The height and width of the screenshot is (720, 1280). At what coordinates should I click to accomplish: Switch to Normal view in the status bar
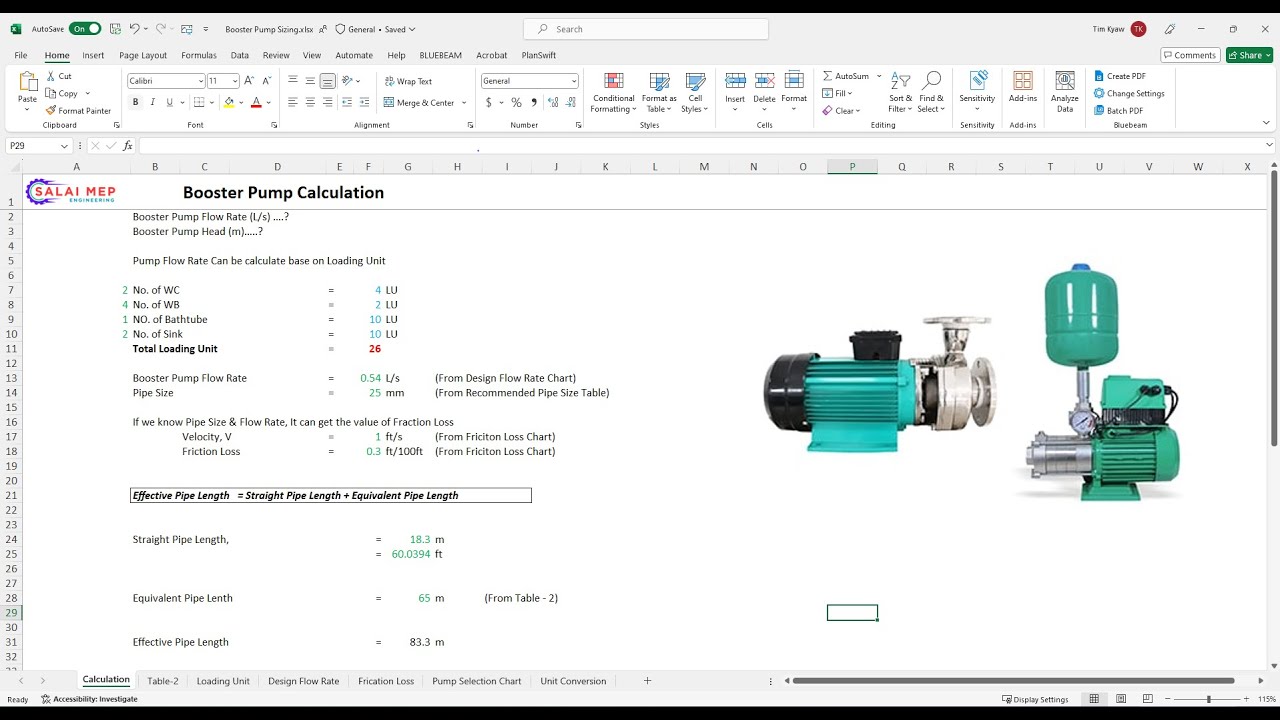point(1094,699)
